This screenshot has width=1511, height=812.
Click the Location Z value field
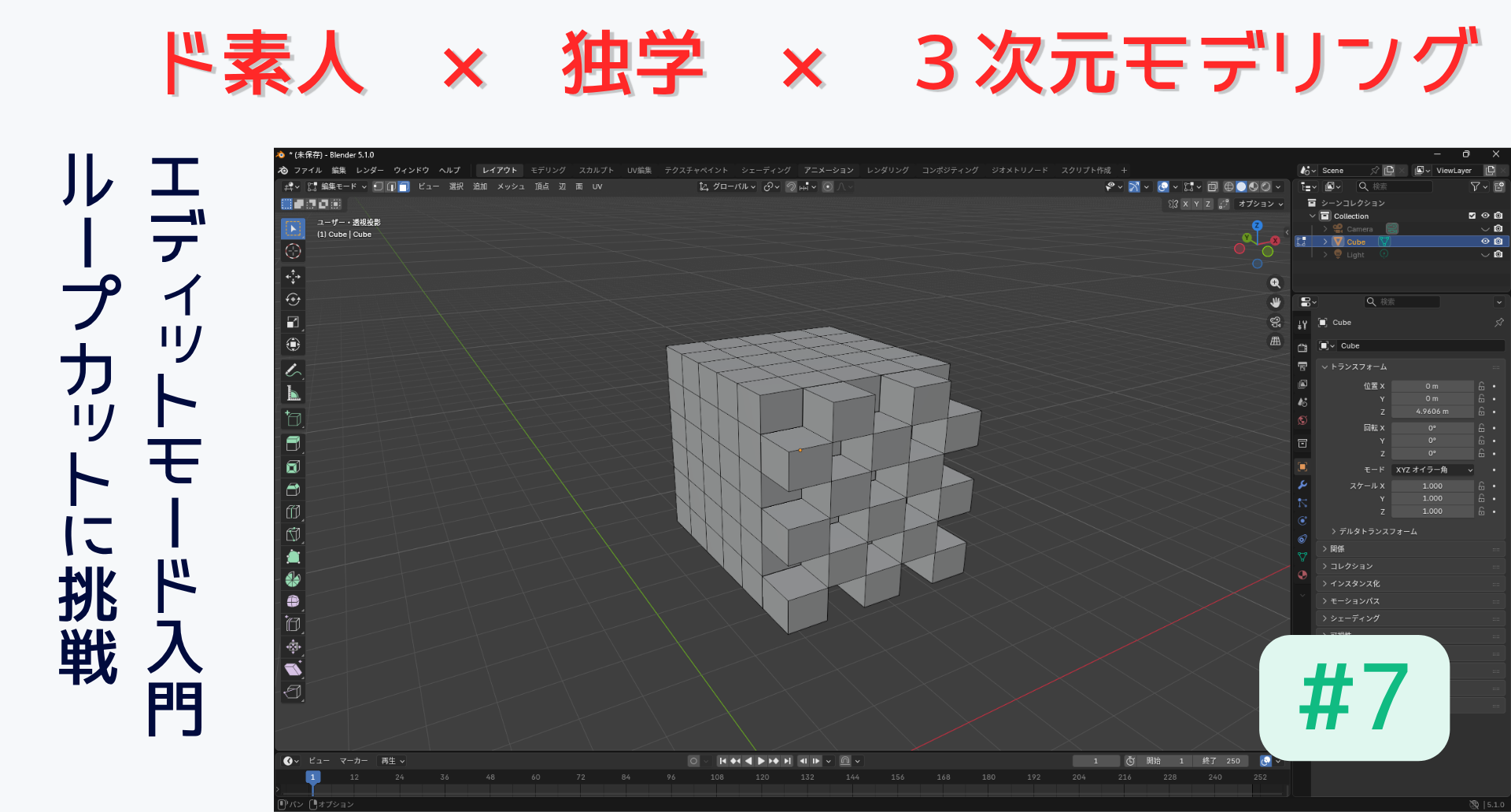(1432, 412)
